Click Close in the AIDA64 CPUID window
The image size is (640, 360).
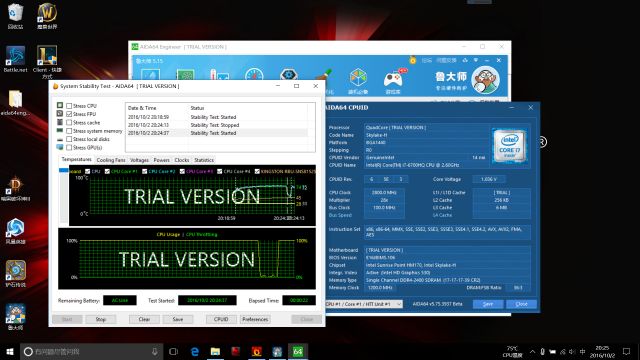pyautogui.click(x=521, y=304)
